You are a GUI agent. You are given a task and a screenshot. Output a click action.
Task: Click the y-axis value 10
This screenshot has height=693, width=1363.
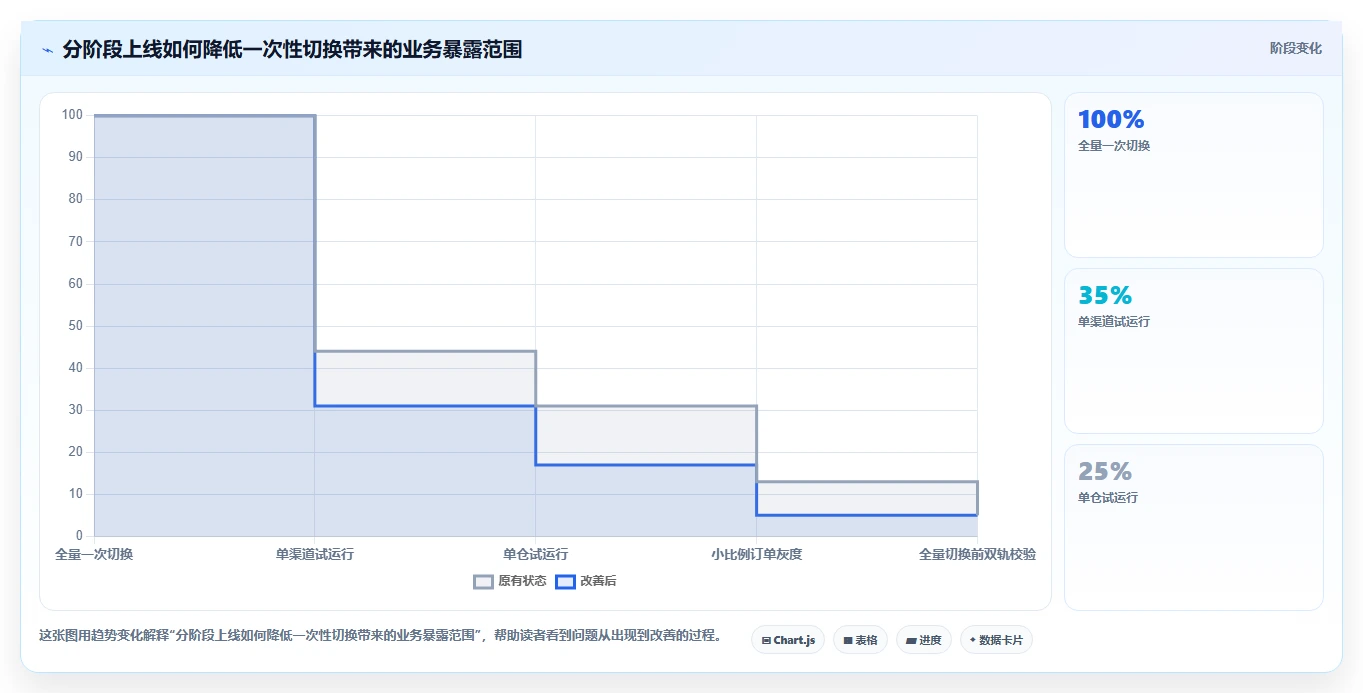[x=76, y=494]
